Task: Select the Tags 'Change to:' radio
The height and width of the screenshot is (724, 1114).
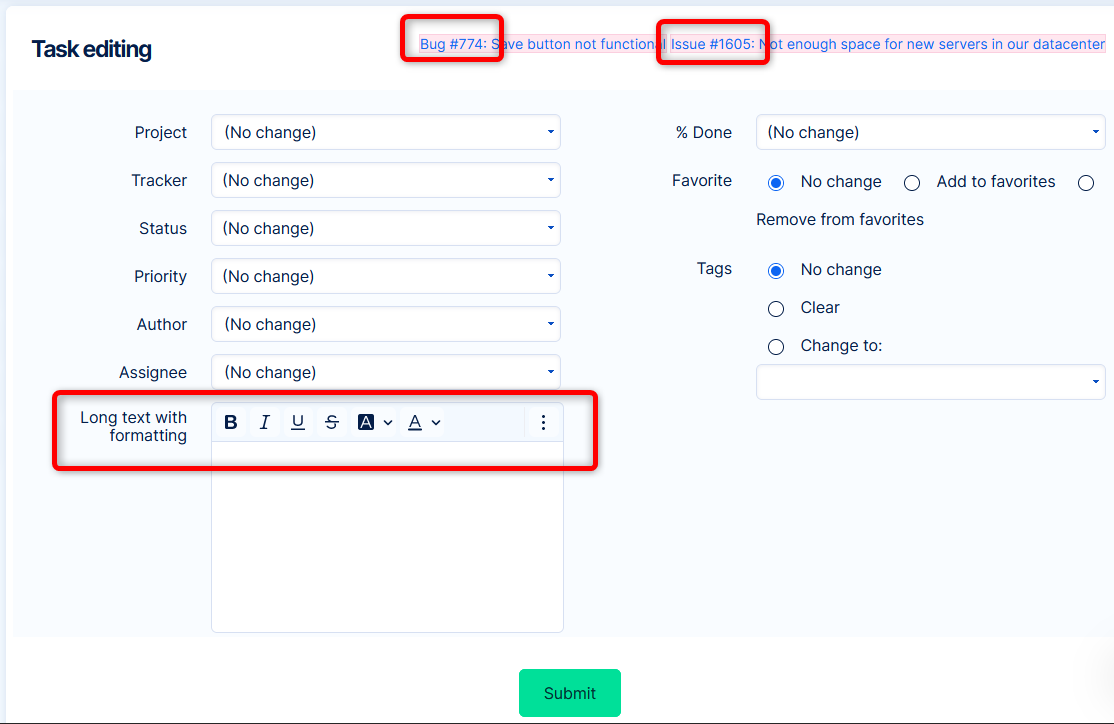Action: pyautogui.click(x=776, y=347)
